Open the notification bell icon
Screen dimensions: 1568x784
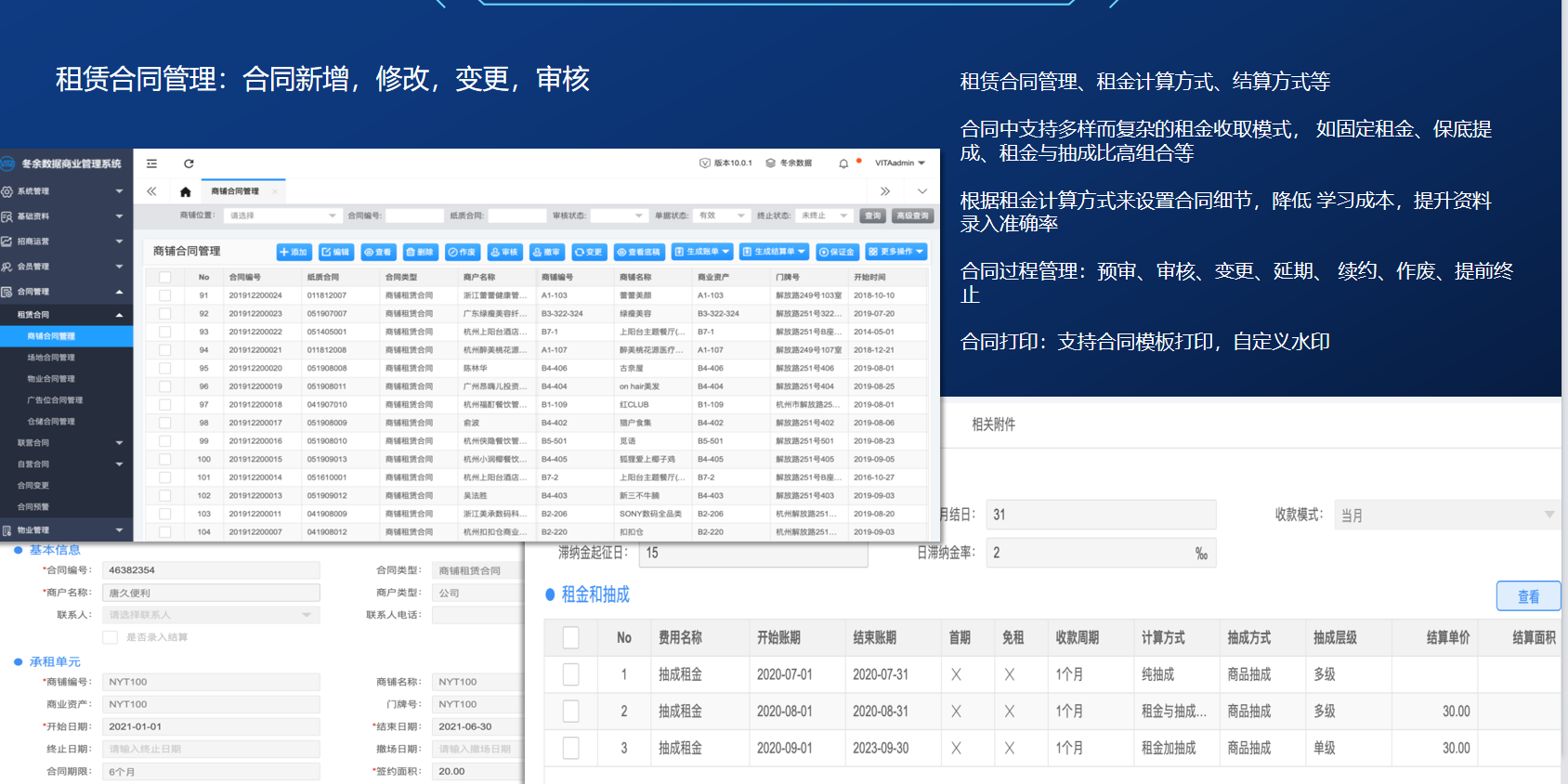pos(843,163)
